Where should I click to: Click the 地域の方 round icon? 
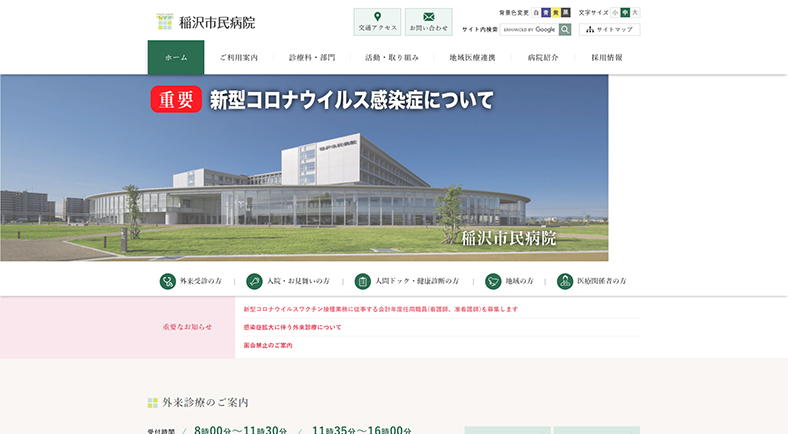(x=493, y=281)
